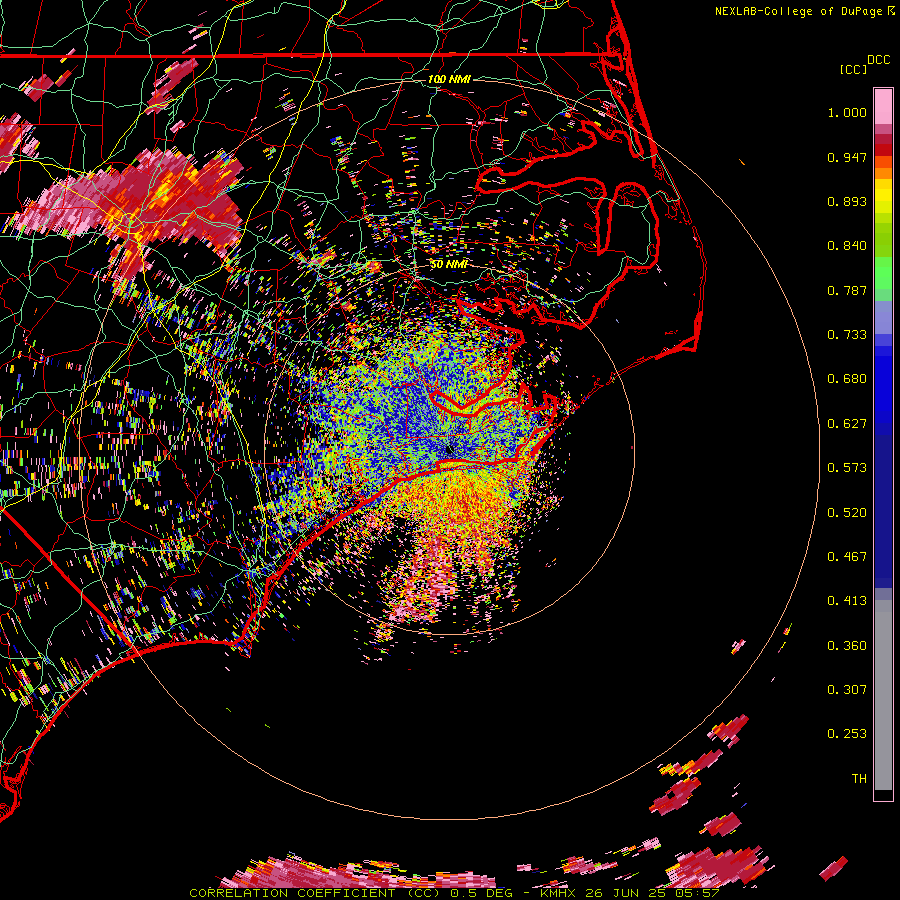Select the 0.307 scale value

tap(847, 690)
